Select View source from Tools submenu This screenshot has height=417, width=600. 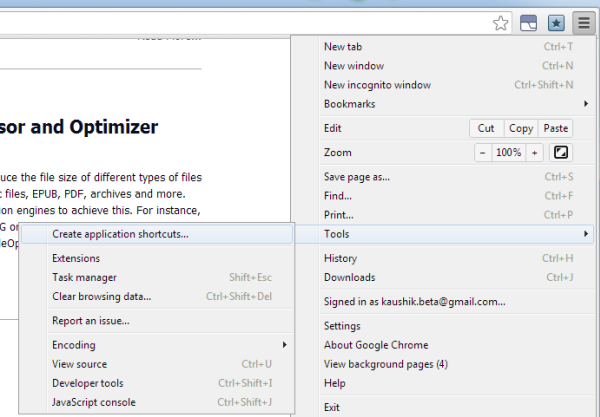157,364
